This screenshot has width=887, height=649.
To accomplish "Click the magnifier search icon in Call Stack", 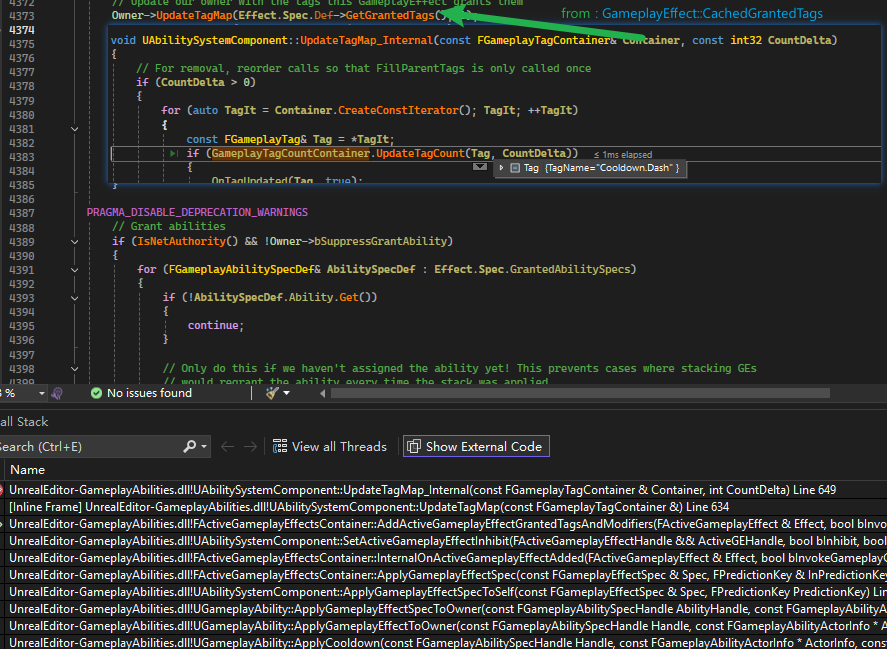I will tap(190, 446).
